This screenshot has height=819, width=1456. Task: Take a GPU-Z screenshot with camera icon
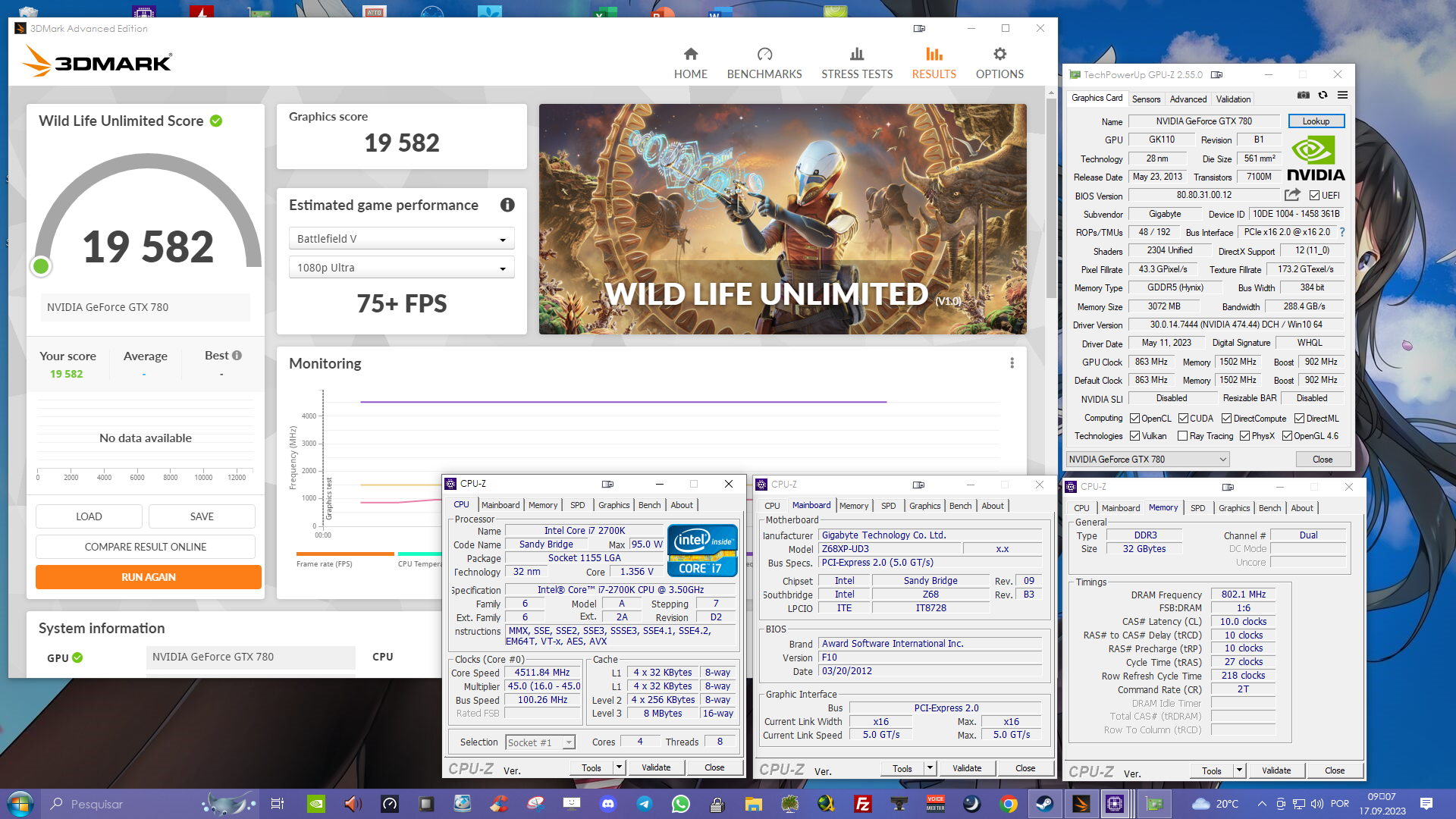1303,96
